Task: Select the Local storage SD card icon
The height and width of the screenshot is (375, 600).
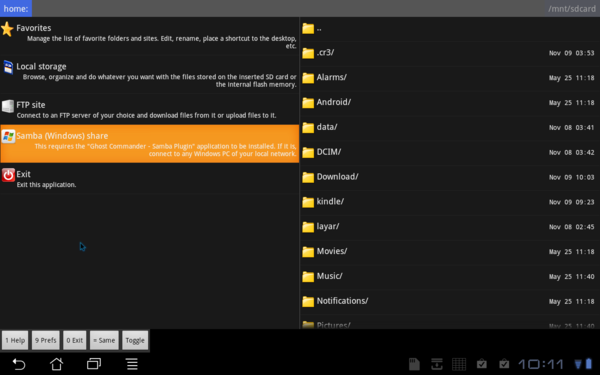Action: (8, 67)
